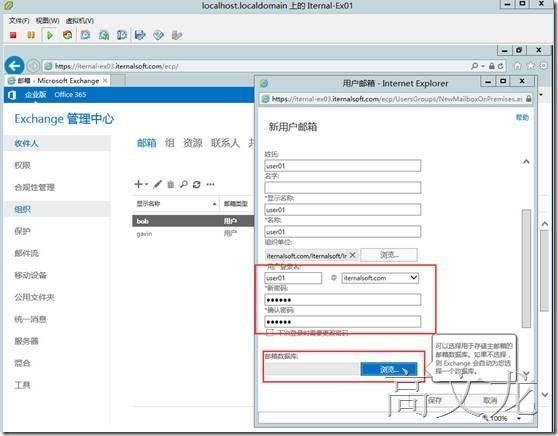Select 合规性管理 in the left navigation

tap(57, 188)
